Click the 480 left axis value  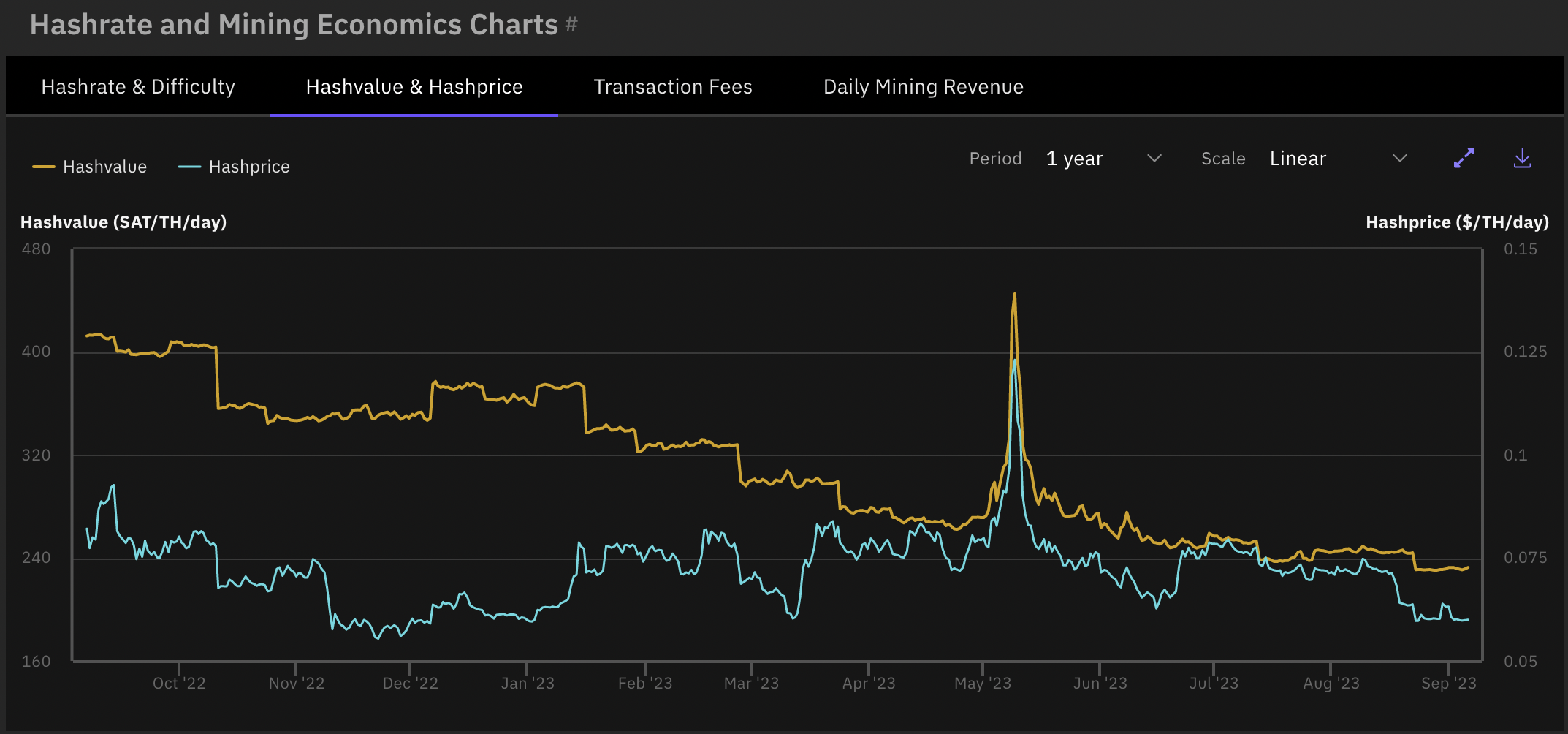tap(37, 249)
